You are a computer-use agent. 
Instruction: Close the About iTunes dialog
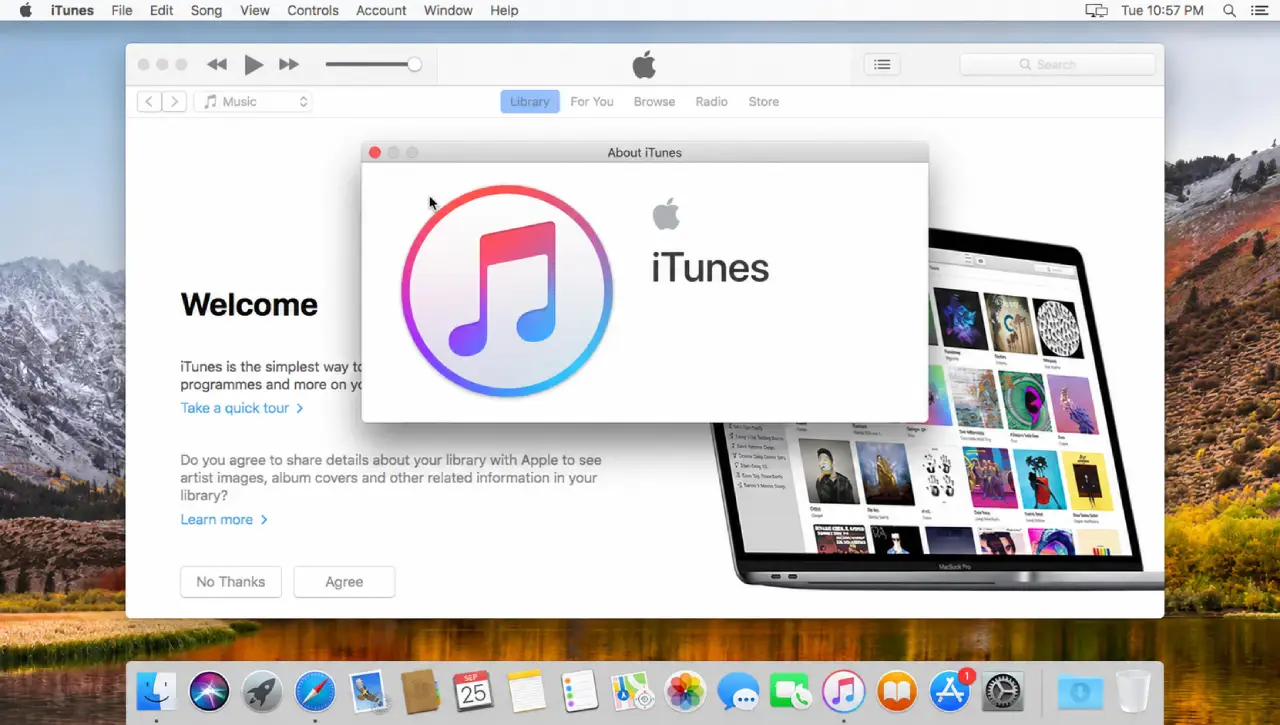375,152
